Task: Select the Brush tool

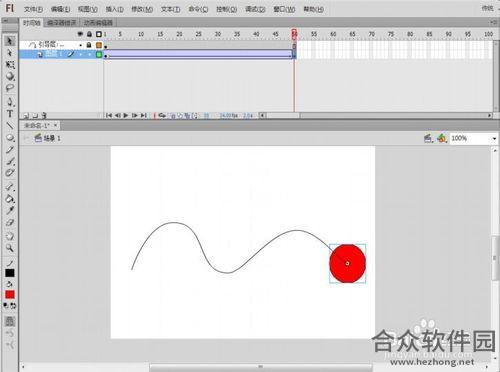Action: (x=10, y=161)
